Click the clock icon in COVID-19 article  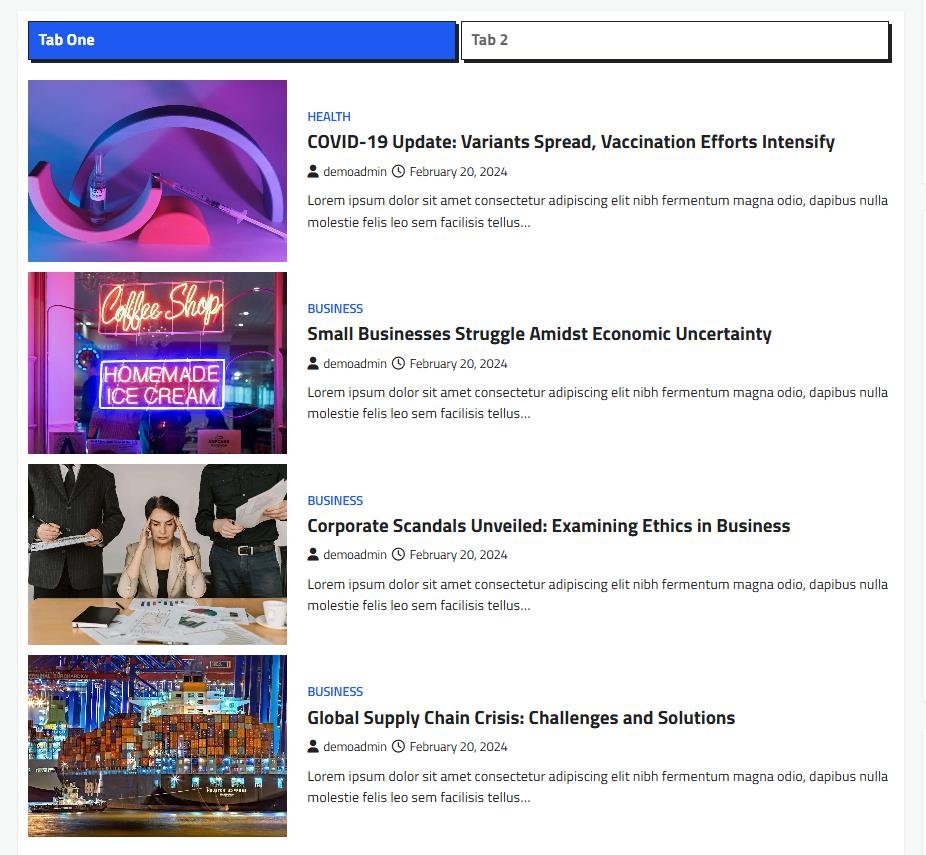coord(399,172)
